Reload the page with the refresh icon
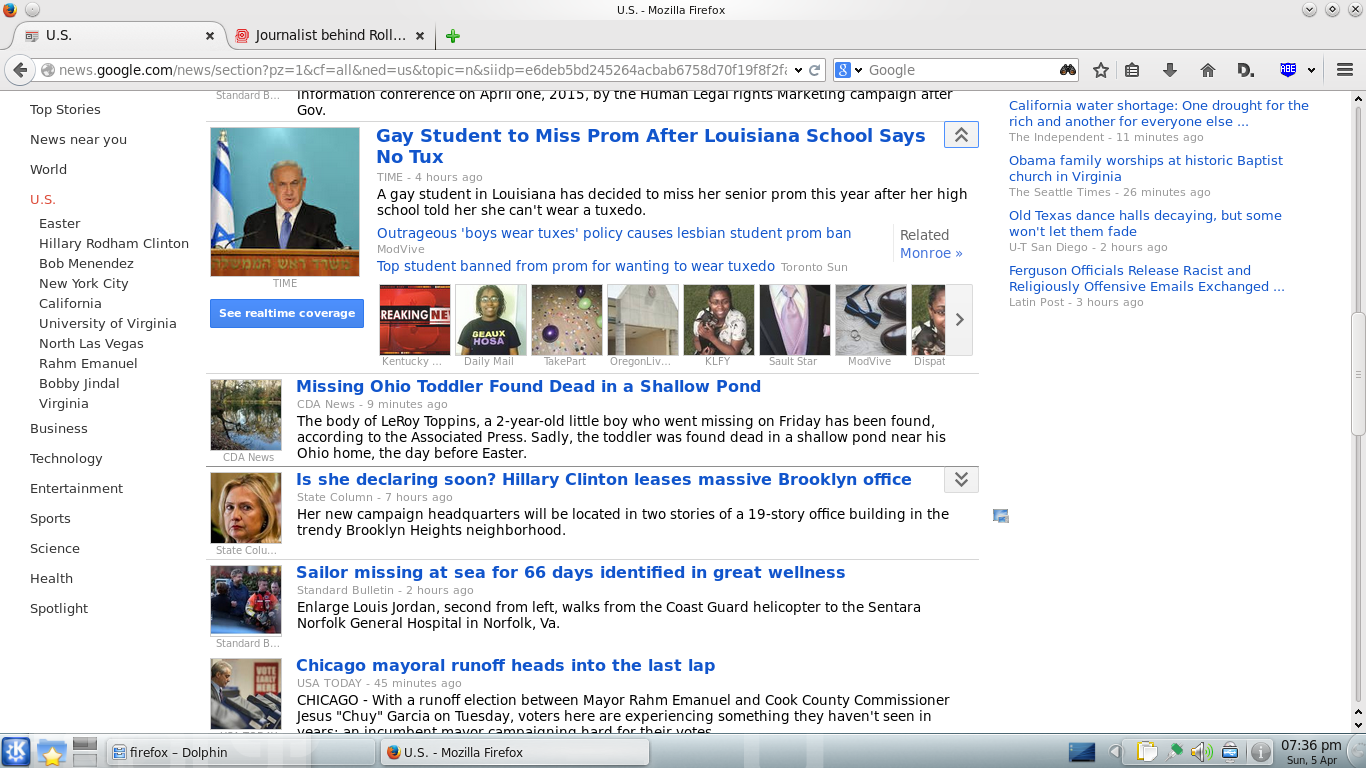The height and width of the screenshot is (768, 1366). tap(815, 70)
